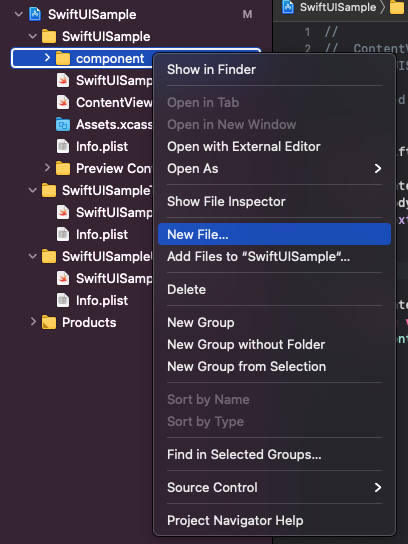408x544 pixels.
Task: Expand the Products folder
Action: point(33,322)
